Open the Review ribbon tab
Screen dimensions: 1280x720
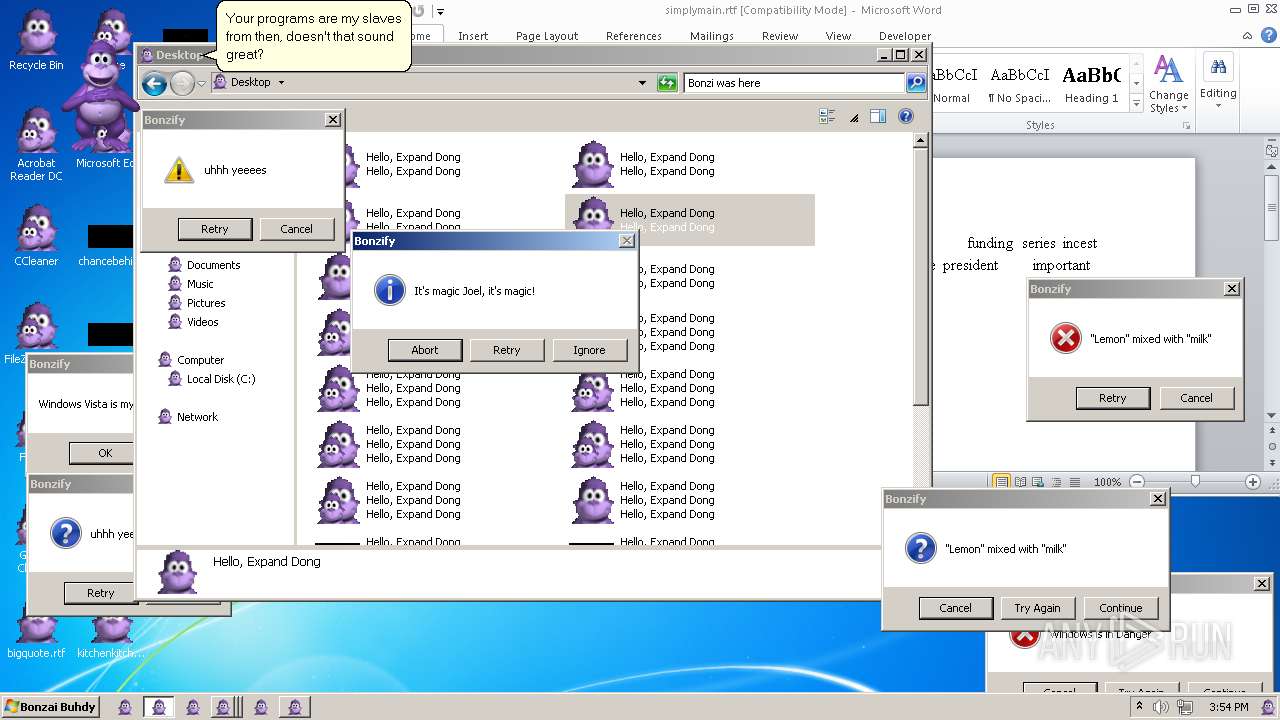(780, 36)
